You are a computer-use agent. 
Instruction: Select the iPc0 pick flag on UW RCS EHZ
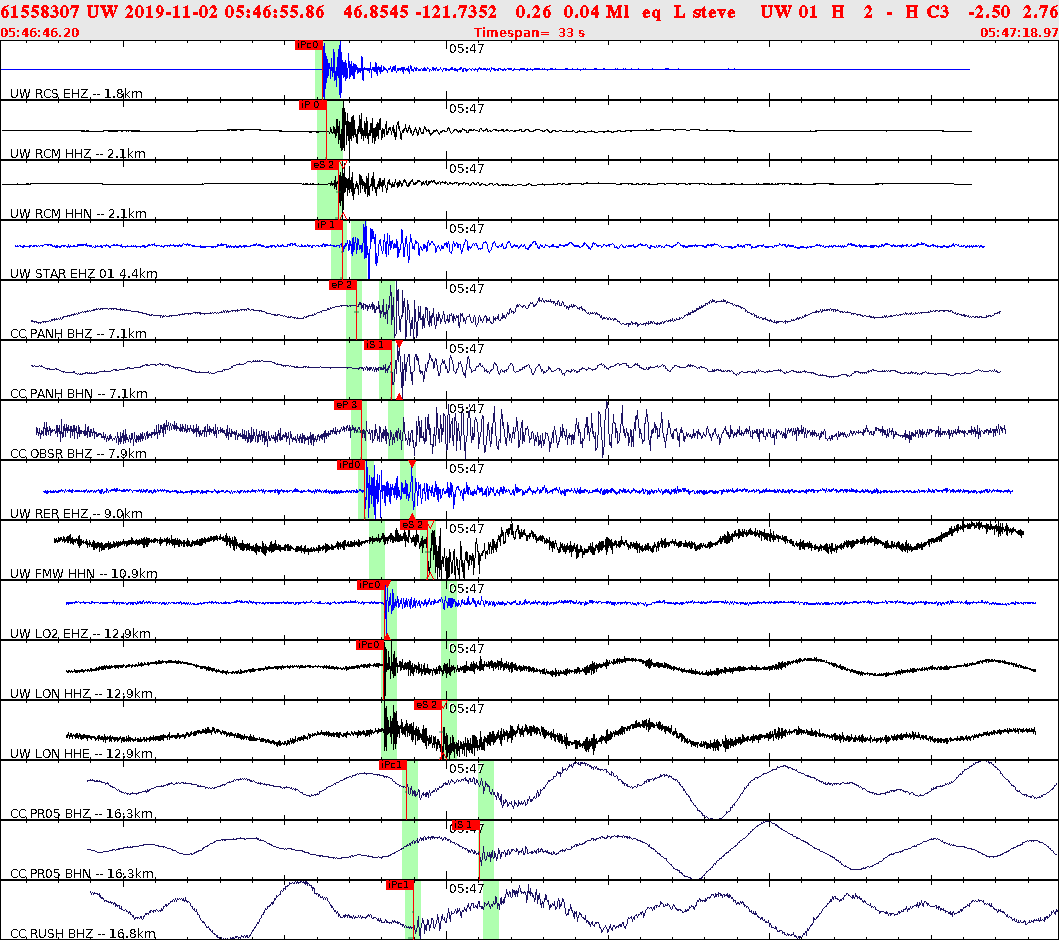tap(307, 43)
